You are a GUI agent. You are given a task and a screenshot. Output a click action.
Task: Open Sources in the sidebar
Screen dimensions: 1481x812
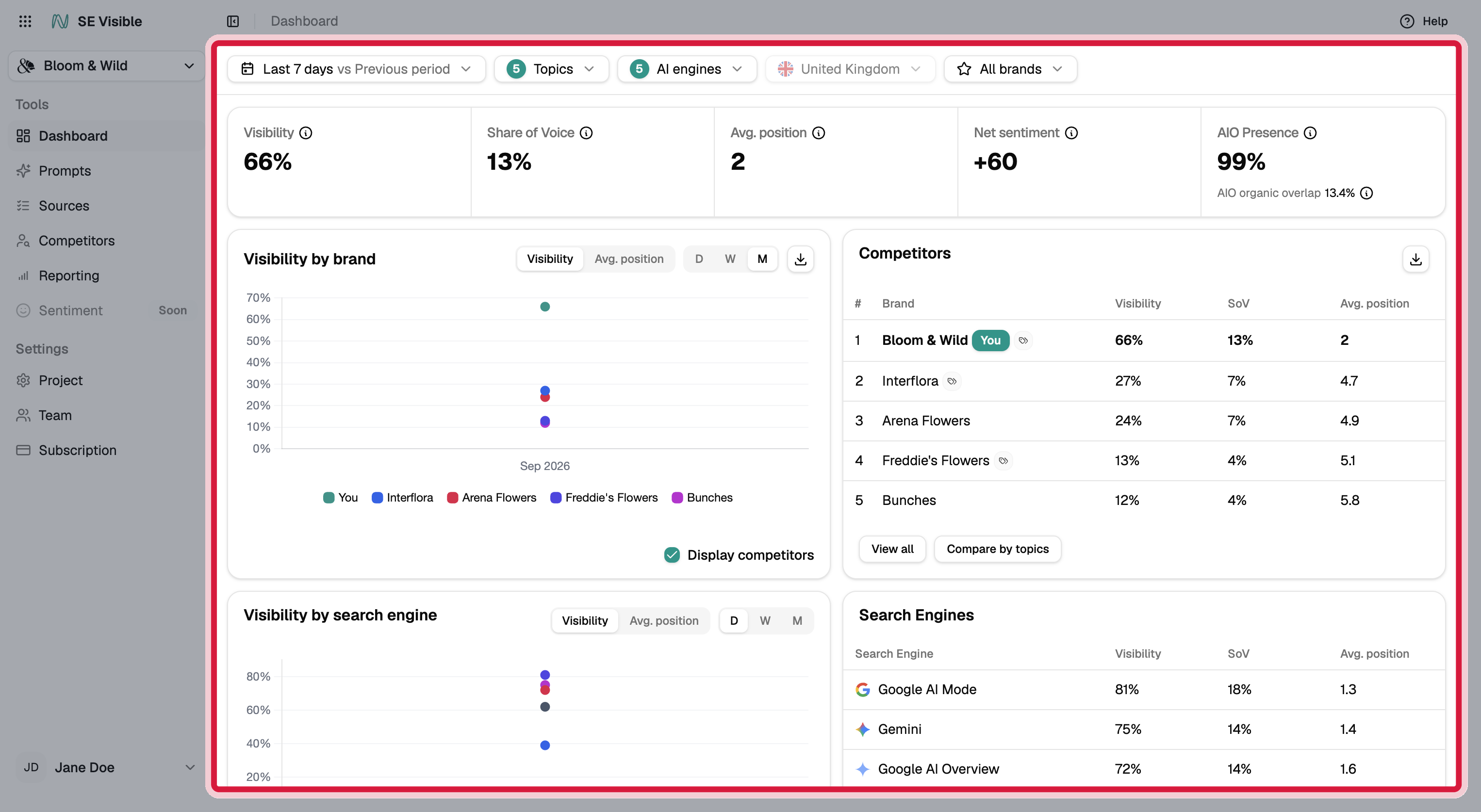point(106,206)
